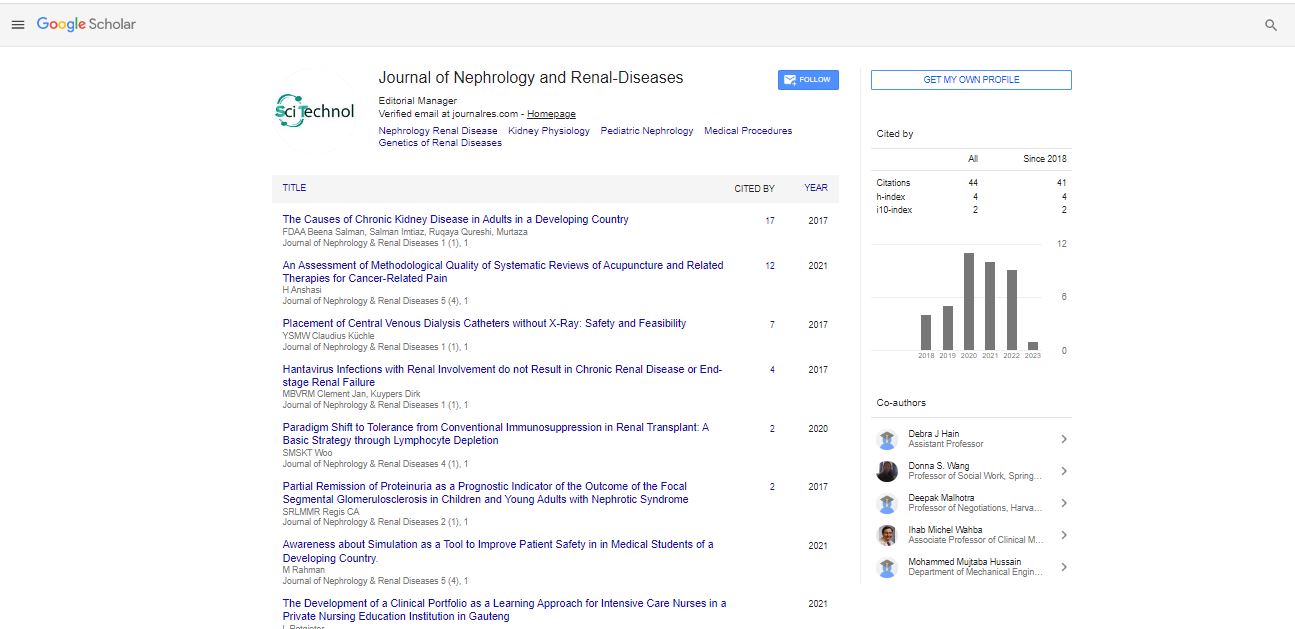Click the h-index label in Cited by table

point(891,197)
